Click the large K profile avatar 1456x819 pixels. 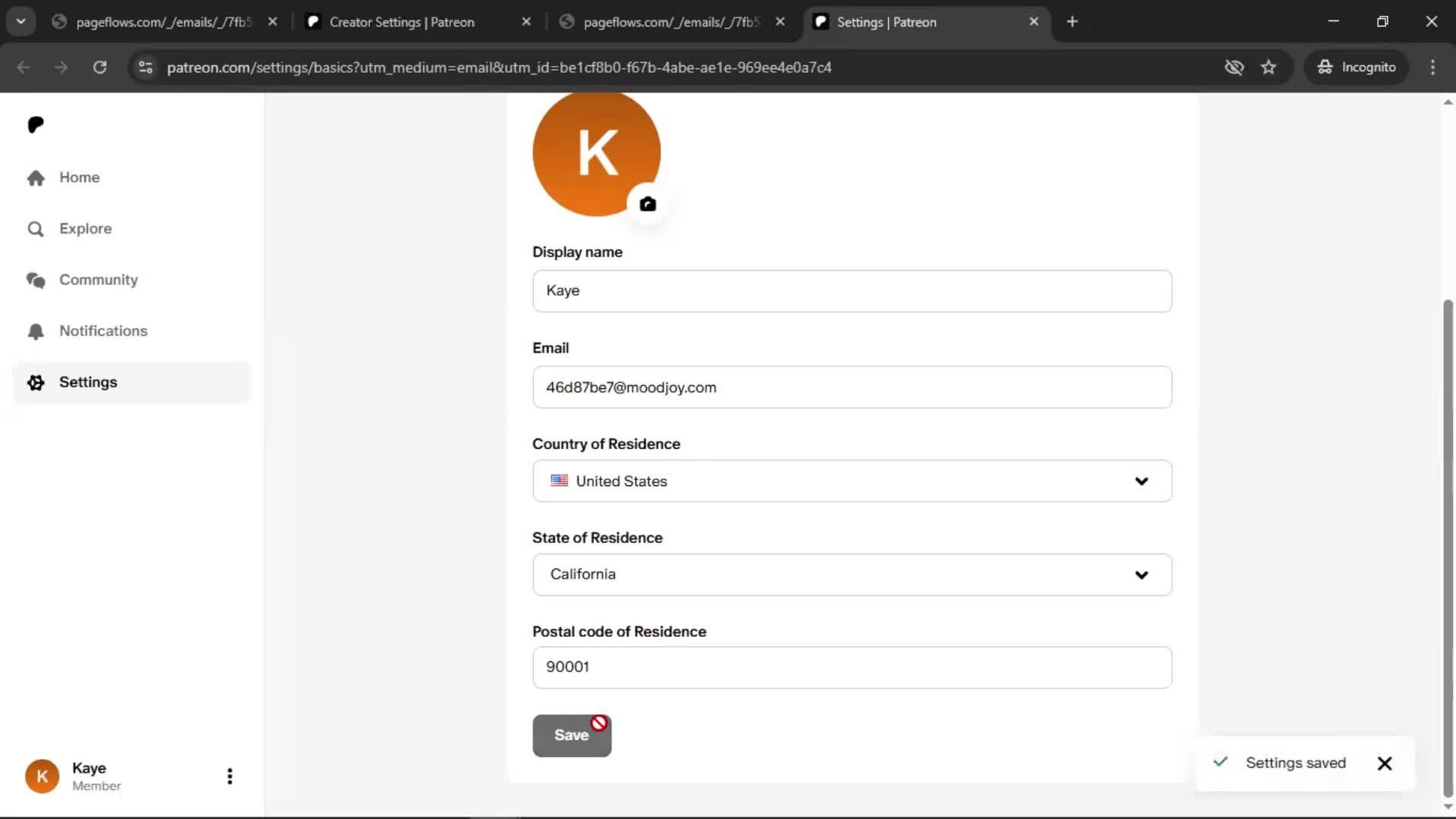596,153
